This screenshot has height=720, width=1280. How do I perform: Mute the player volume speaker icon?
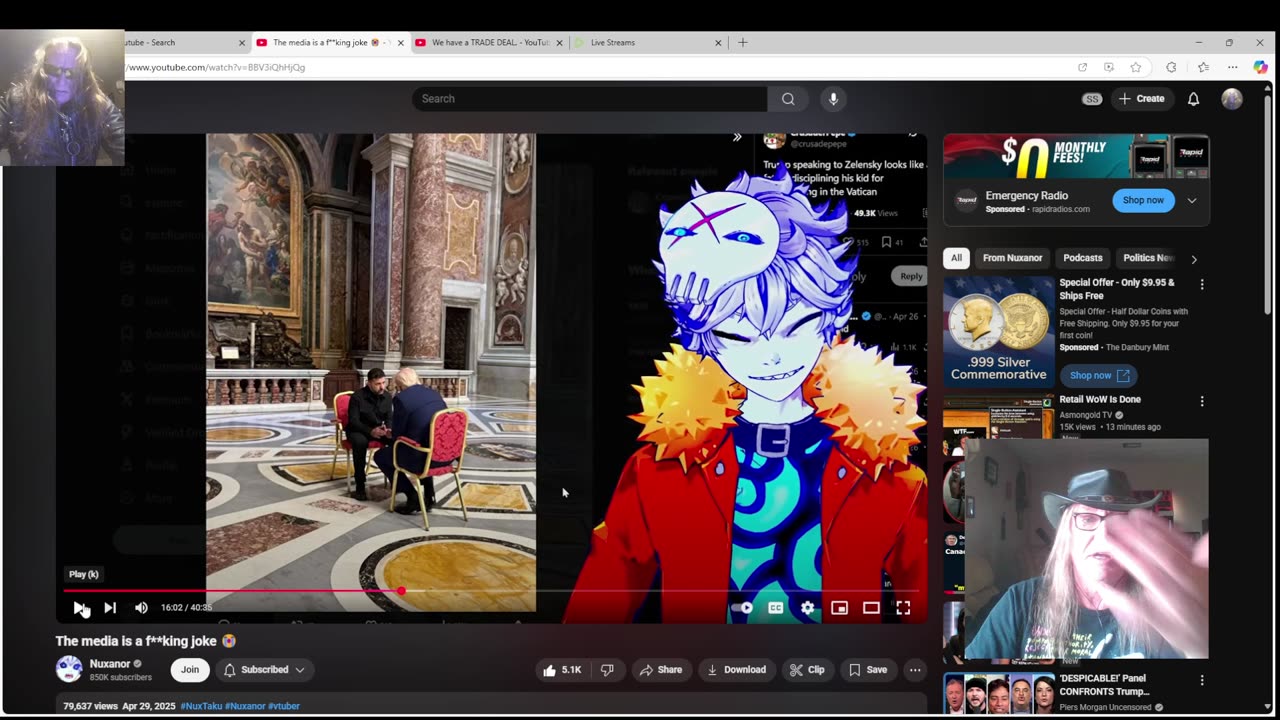(x=141, y=607)
